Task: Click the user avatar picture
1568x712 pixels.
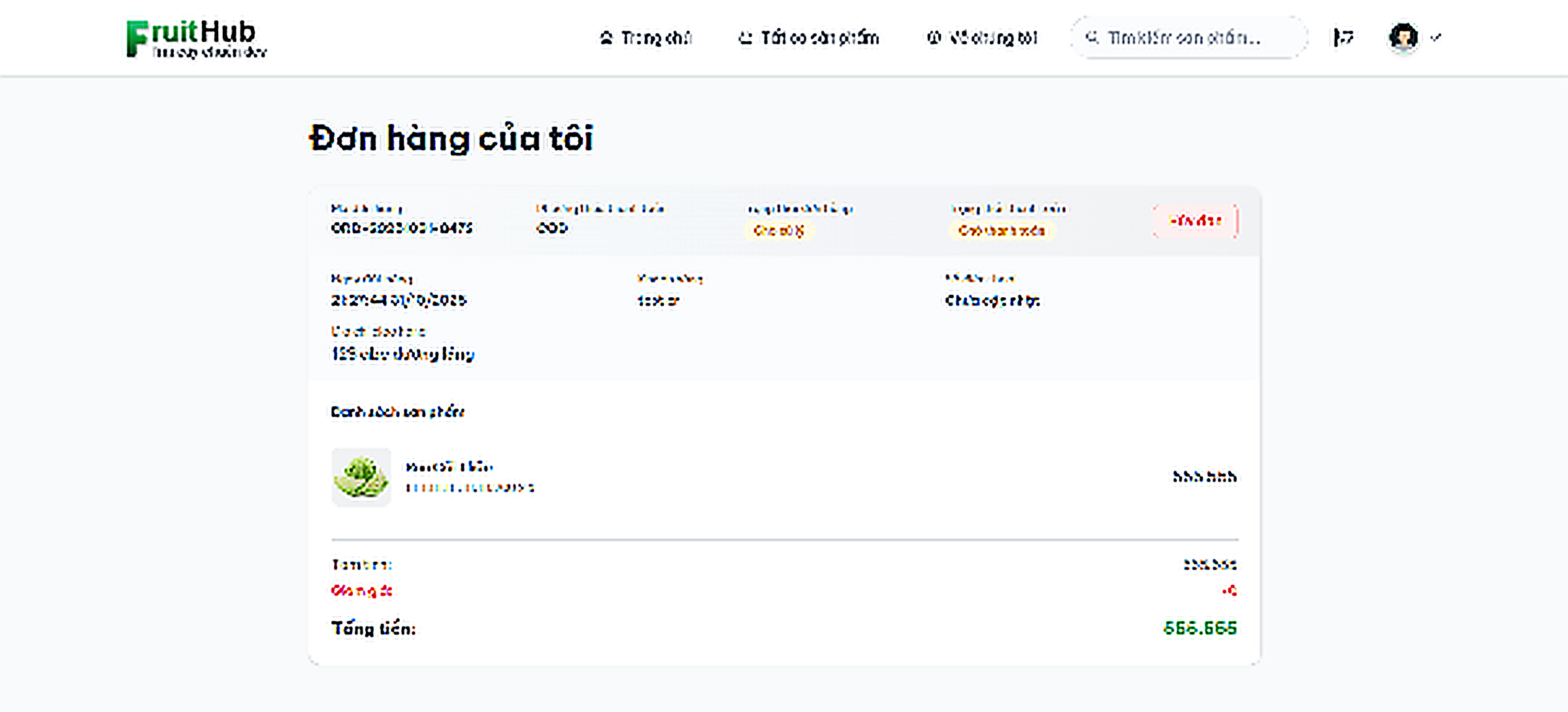Action: 1403,37
